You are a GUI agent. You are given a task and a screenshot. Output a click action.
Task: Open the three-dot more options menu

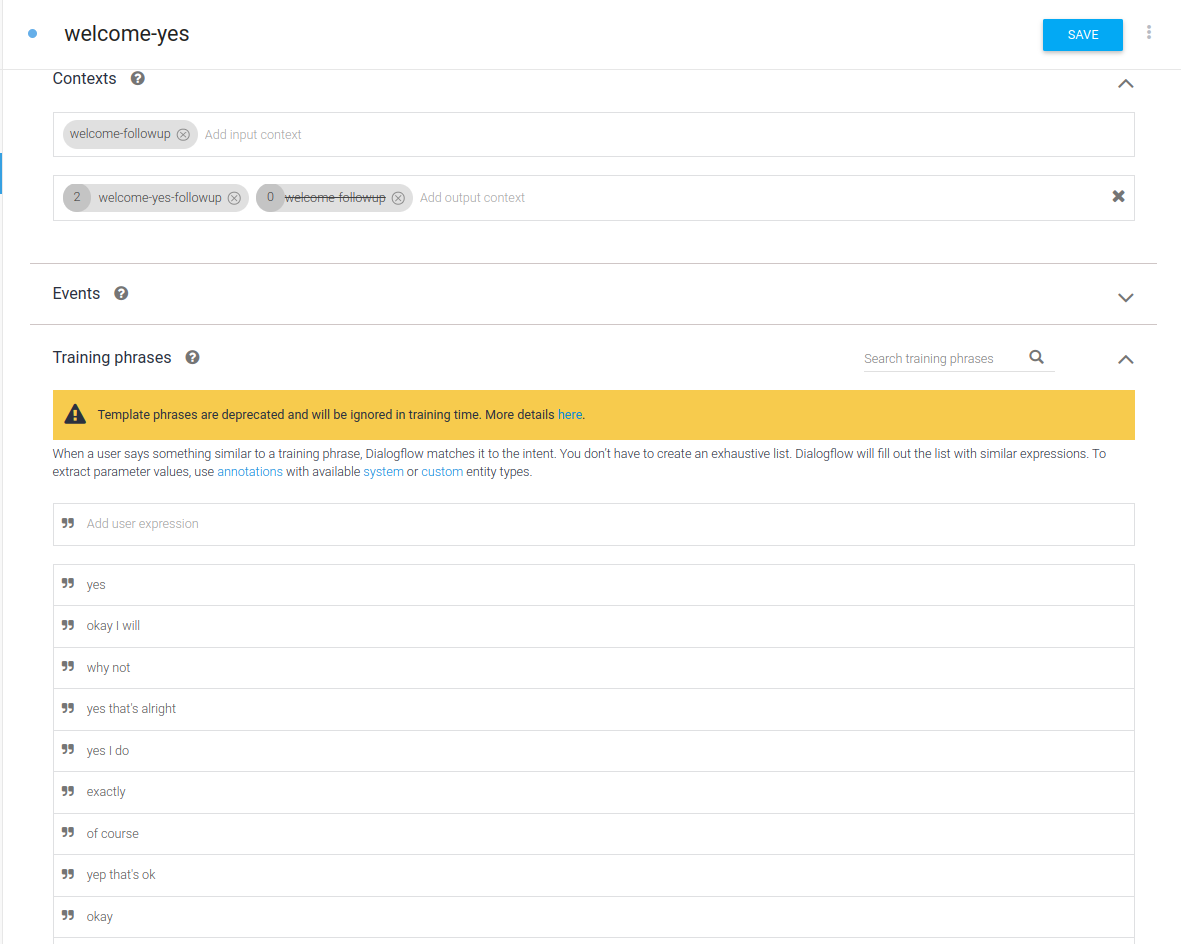(1149, 33)
